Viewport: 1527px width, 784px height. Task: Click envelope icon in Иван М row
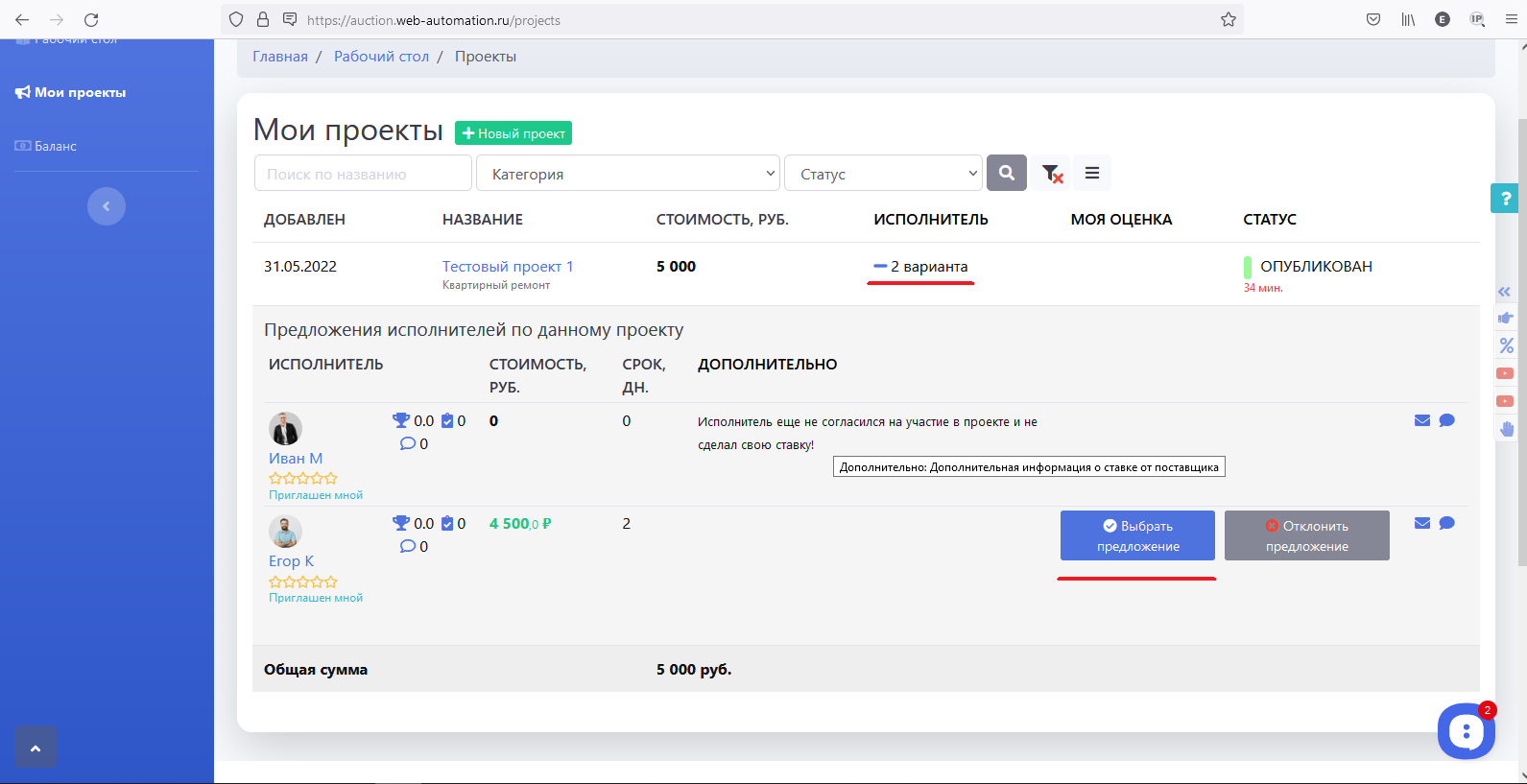[1421, 420]
